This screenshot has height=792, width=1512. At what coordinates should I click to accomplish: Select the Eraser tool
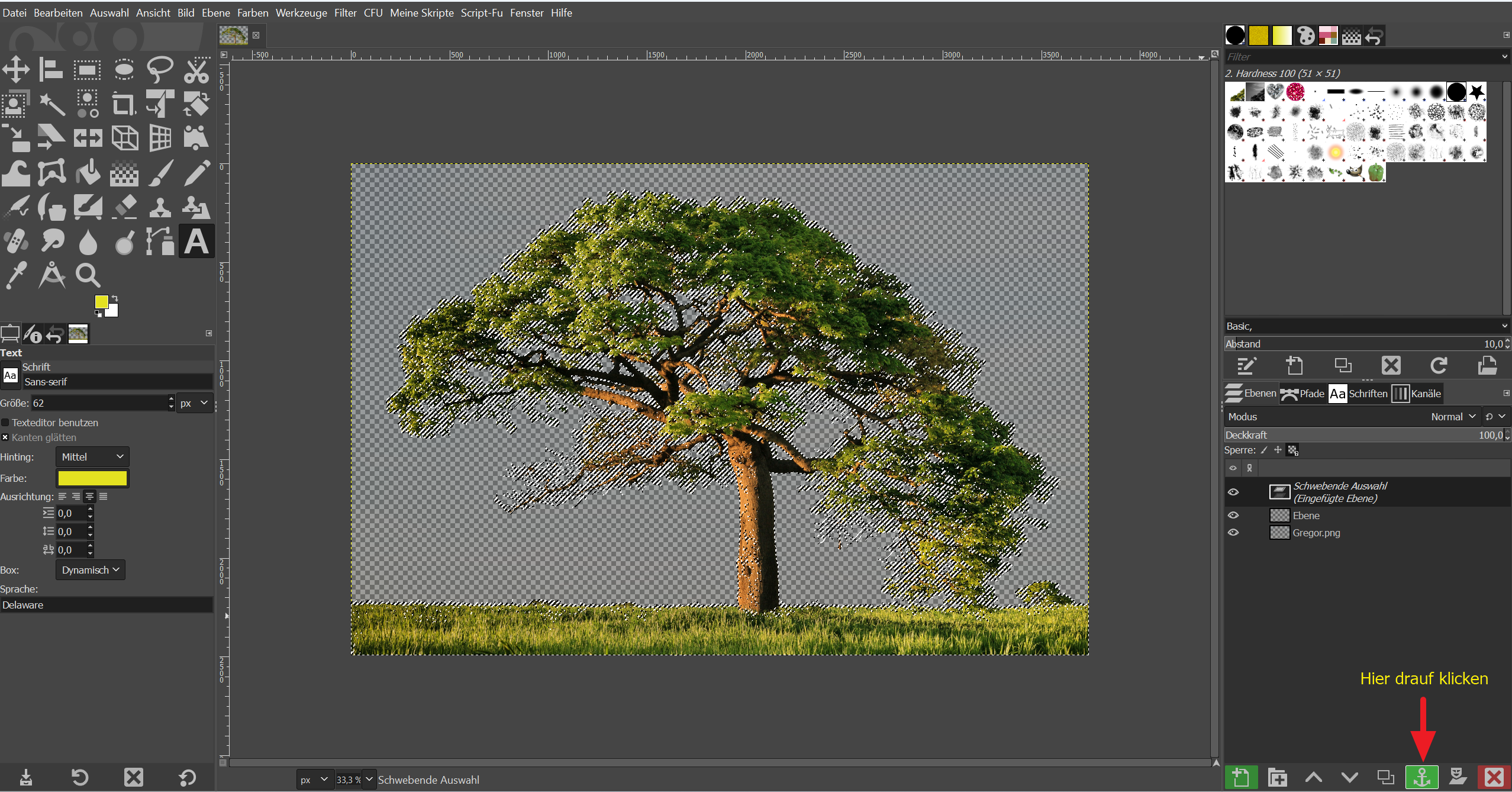click(x=124, y=207)
